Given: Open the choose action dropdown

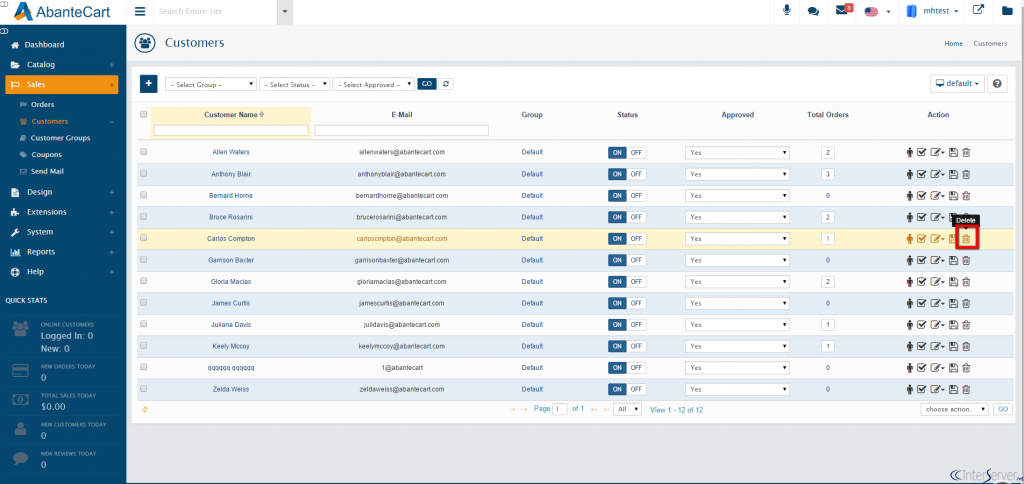Looking at the screenshot, I should pyautogui.click(x=954, y=410).
